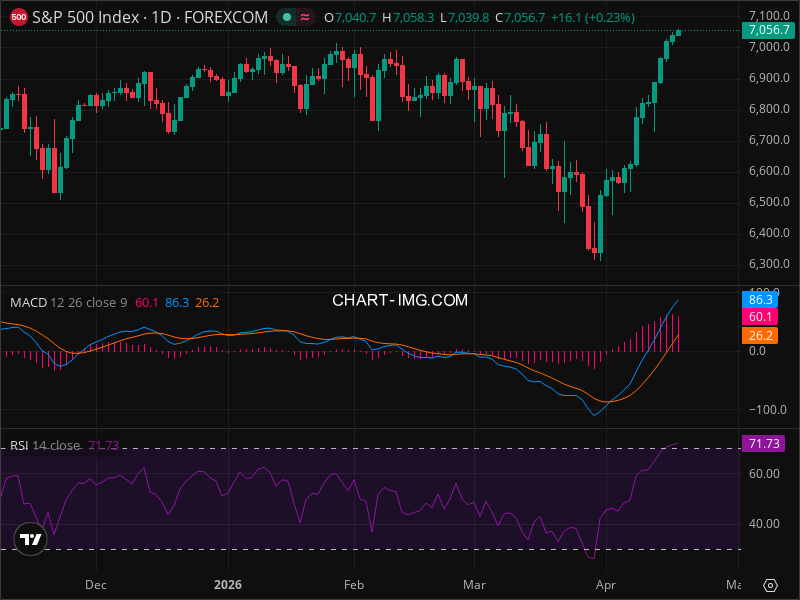Click the Feb time axis label

tap(354, 585)
